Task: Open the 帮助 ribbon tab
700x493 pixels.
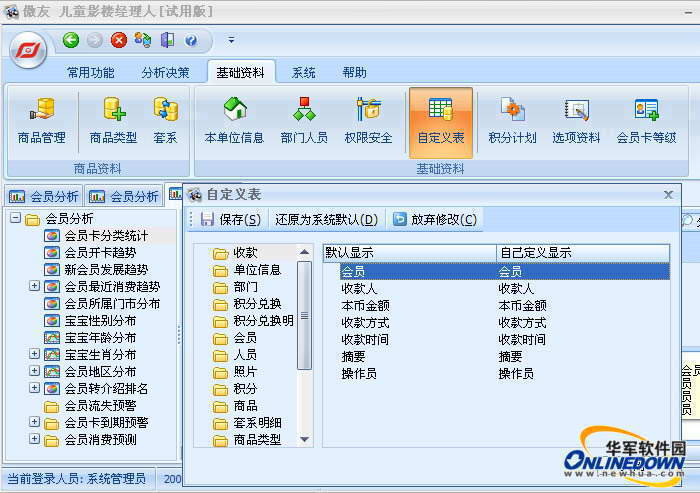Action: [354, 72]
